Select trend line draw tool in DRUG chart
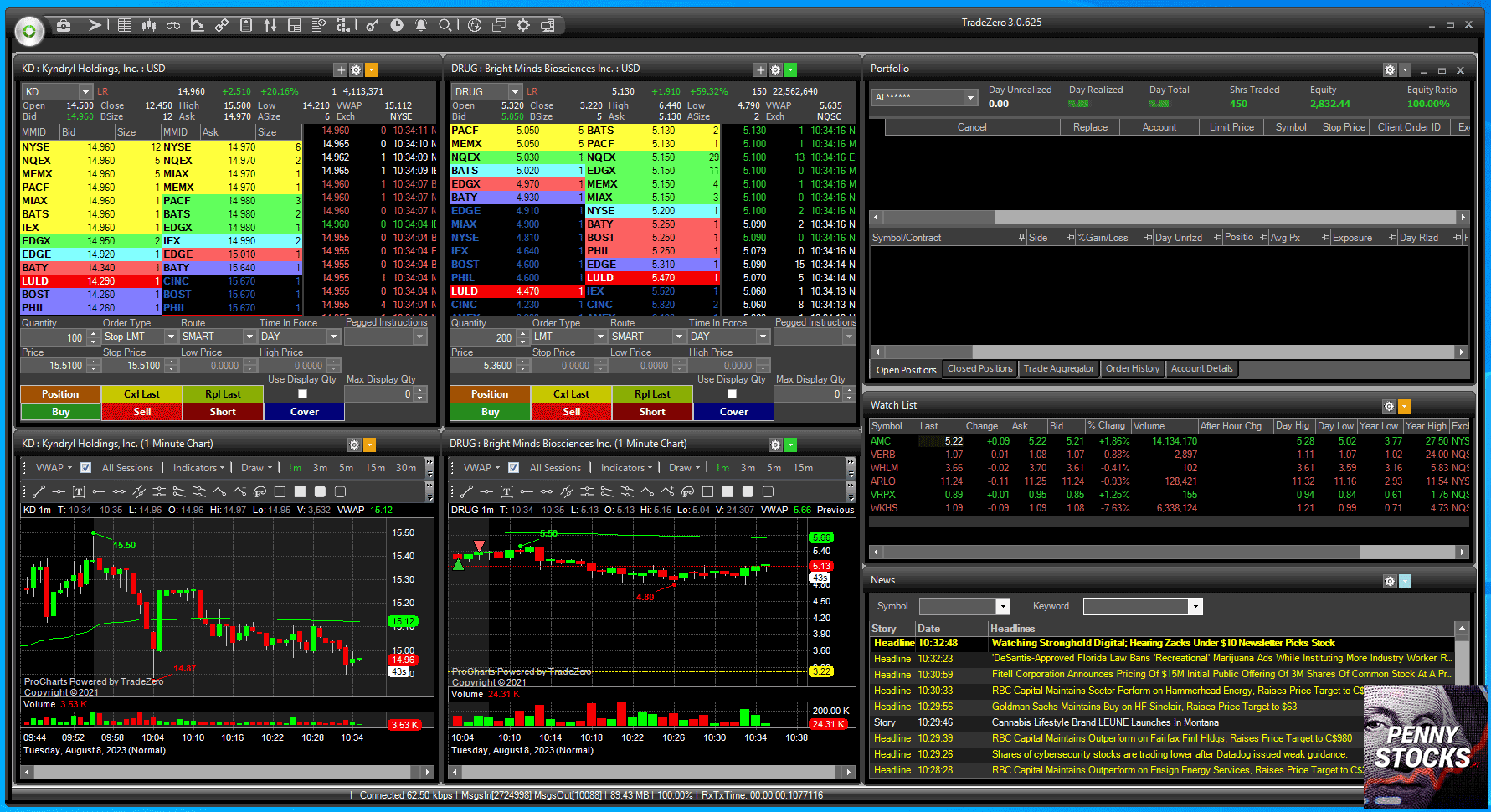Image resolution: width=1491 pixels, height=812 pixels. pos(466,491)
